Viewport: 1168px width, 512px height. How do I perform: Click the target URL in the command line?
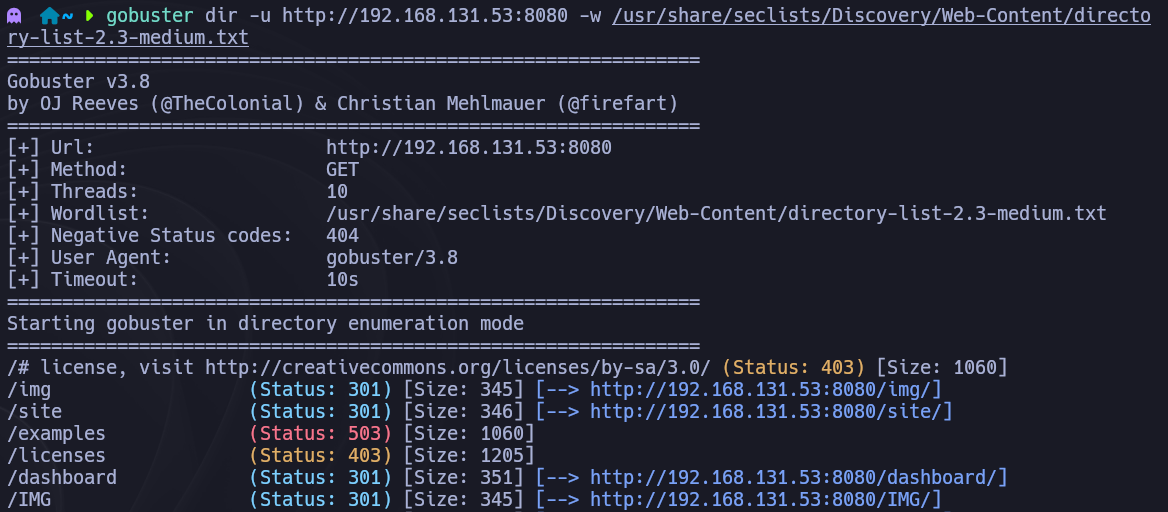(x=424, y=16)
